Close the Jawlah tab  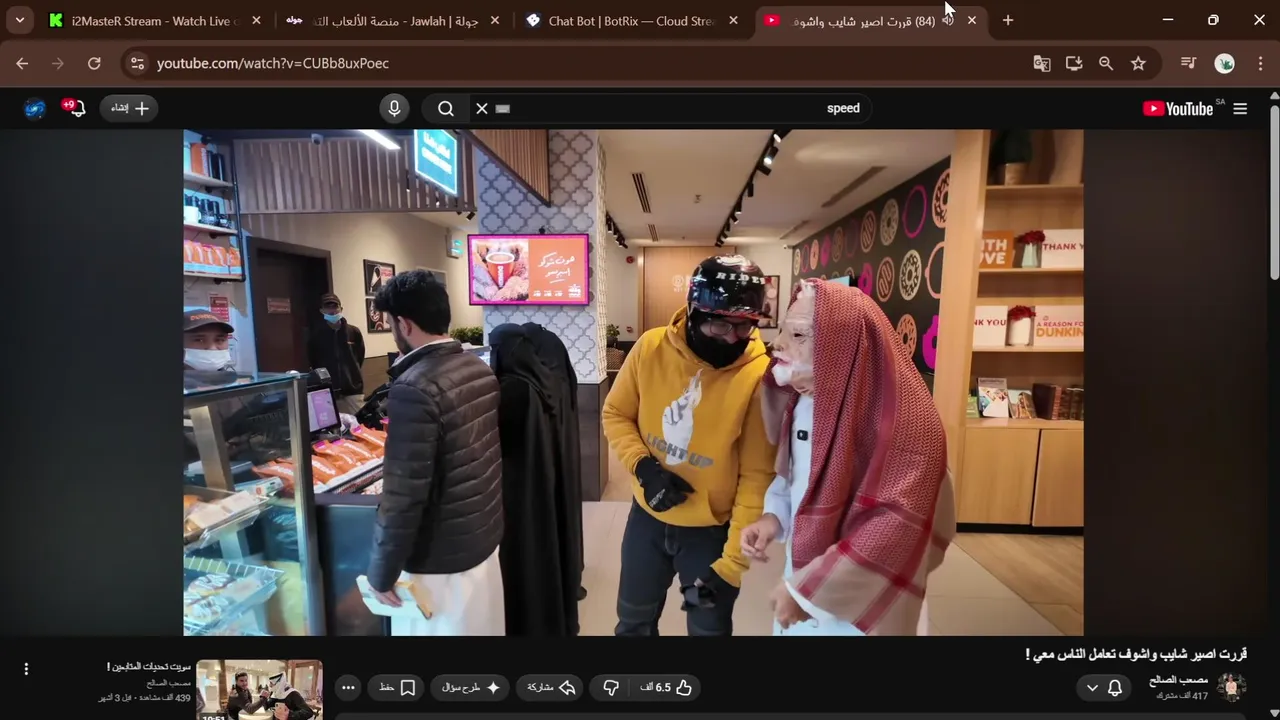click(x=495, y=20)
